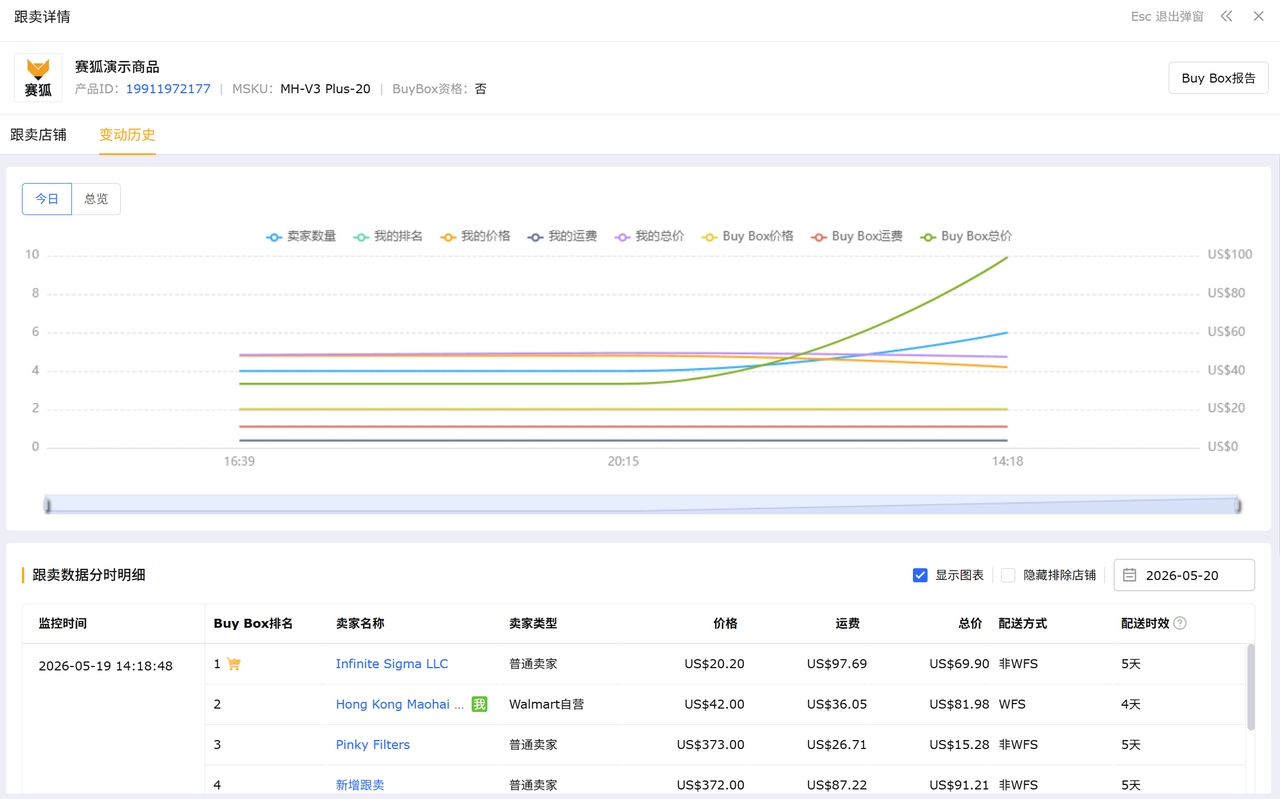This screenshot has height=799, width=1280.
Task: Select the 今日 chart range button
Action: (x=47, y=199)
